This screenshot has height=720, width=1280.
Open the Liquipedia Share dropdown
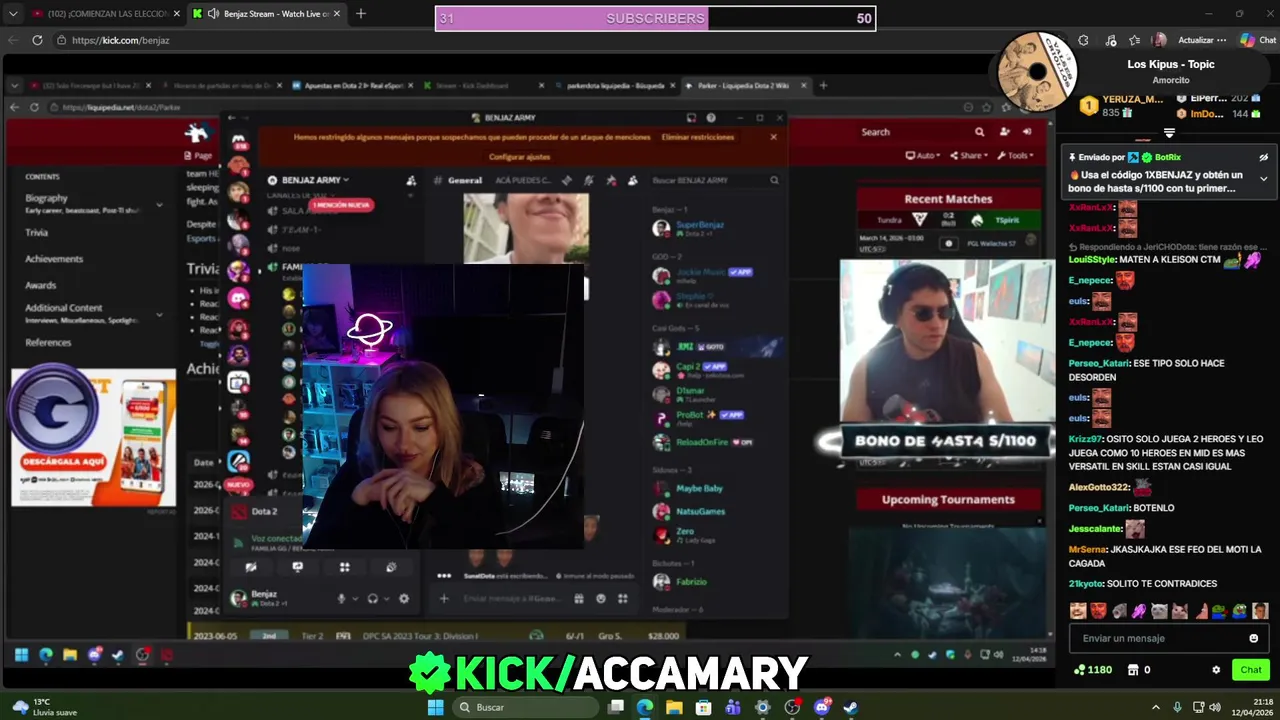tap(970, 155)
